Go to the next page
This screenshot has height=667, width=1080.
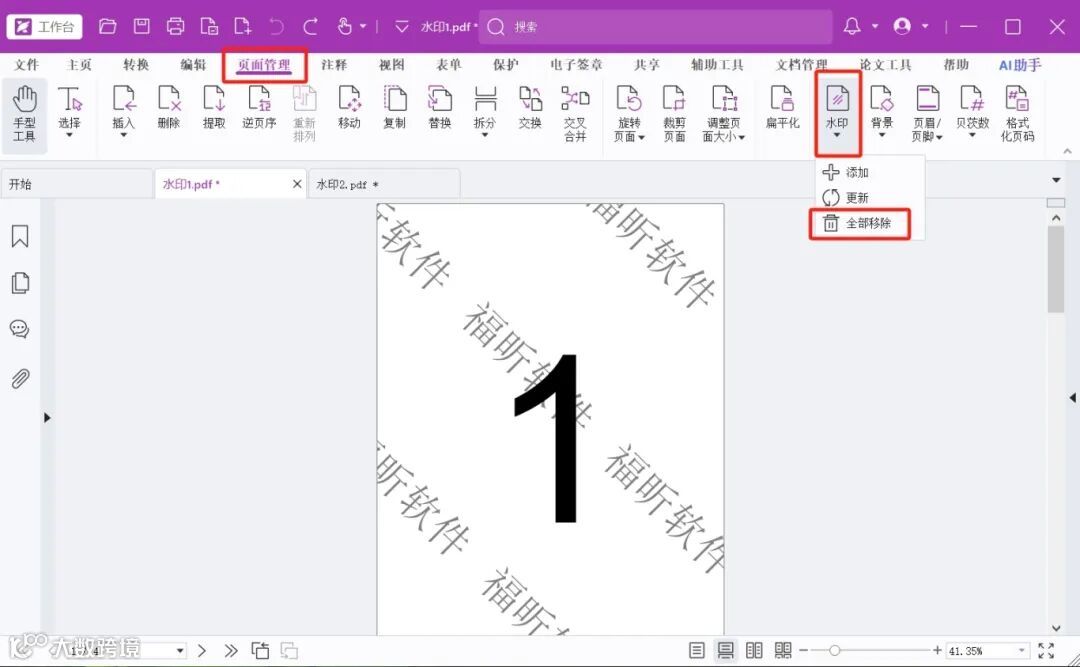coord(202,650)
